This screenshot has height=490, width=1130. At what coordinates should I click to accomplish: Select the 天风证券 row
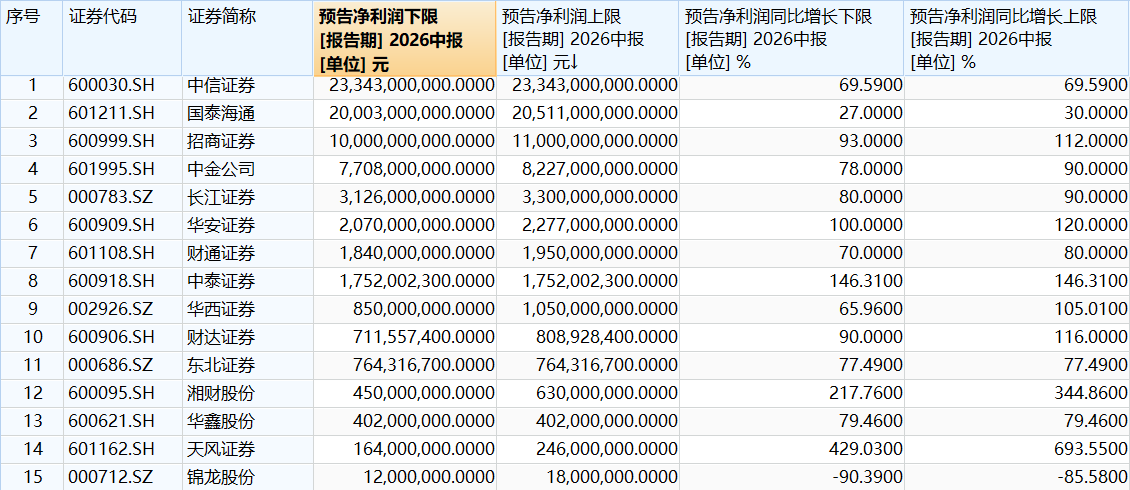(565, 449)
